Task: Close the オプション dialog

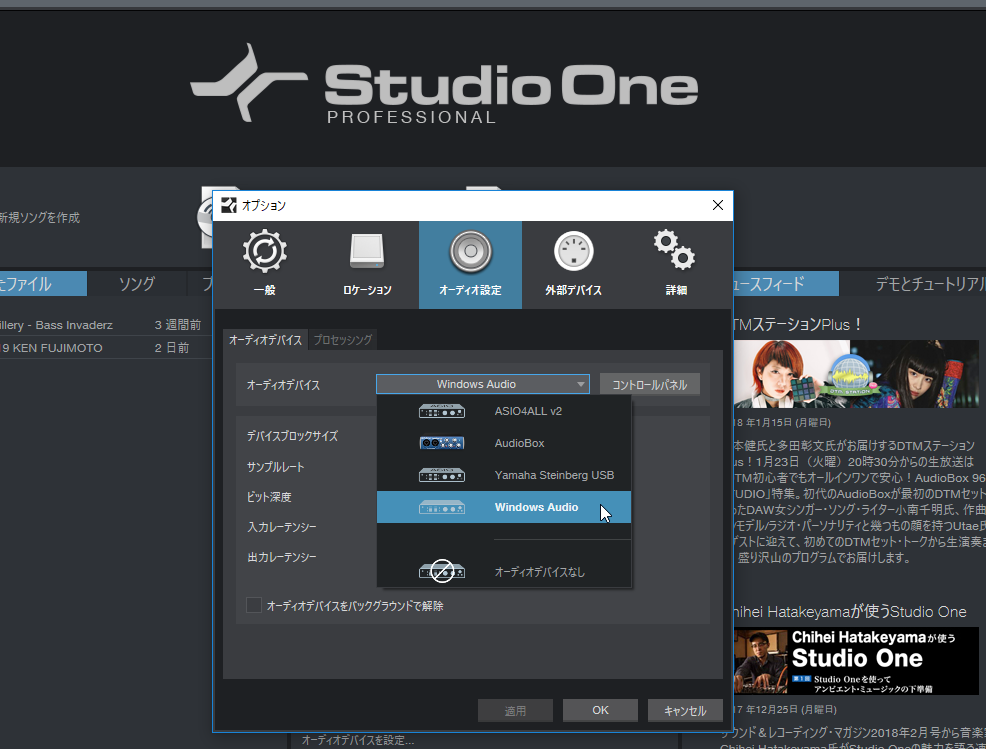Action: (717, 206)
